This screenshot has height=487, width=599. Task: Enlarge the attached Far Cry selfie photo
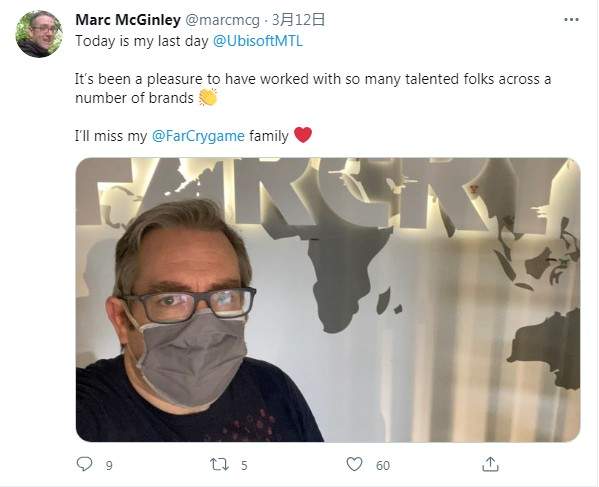coord(328,300)
